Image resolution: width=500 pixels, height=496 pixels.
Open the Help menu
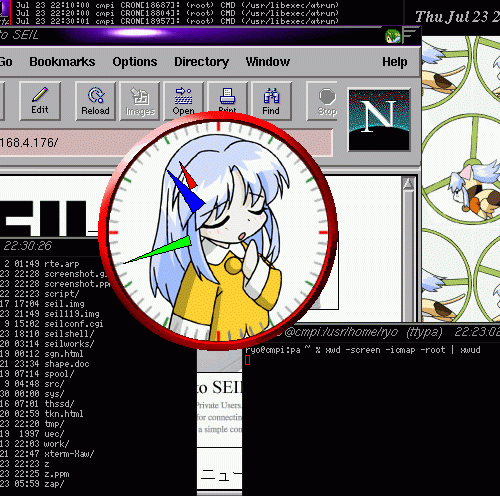395,62
